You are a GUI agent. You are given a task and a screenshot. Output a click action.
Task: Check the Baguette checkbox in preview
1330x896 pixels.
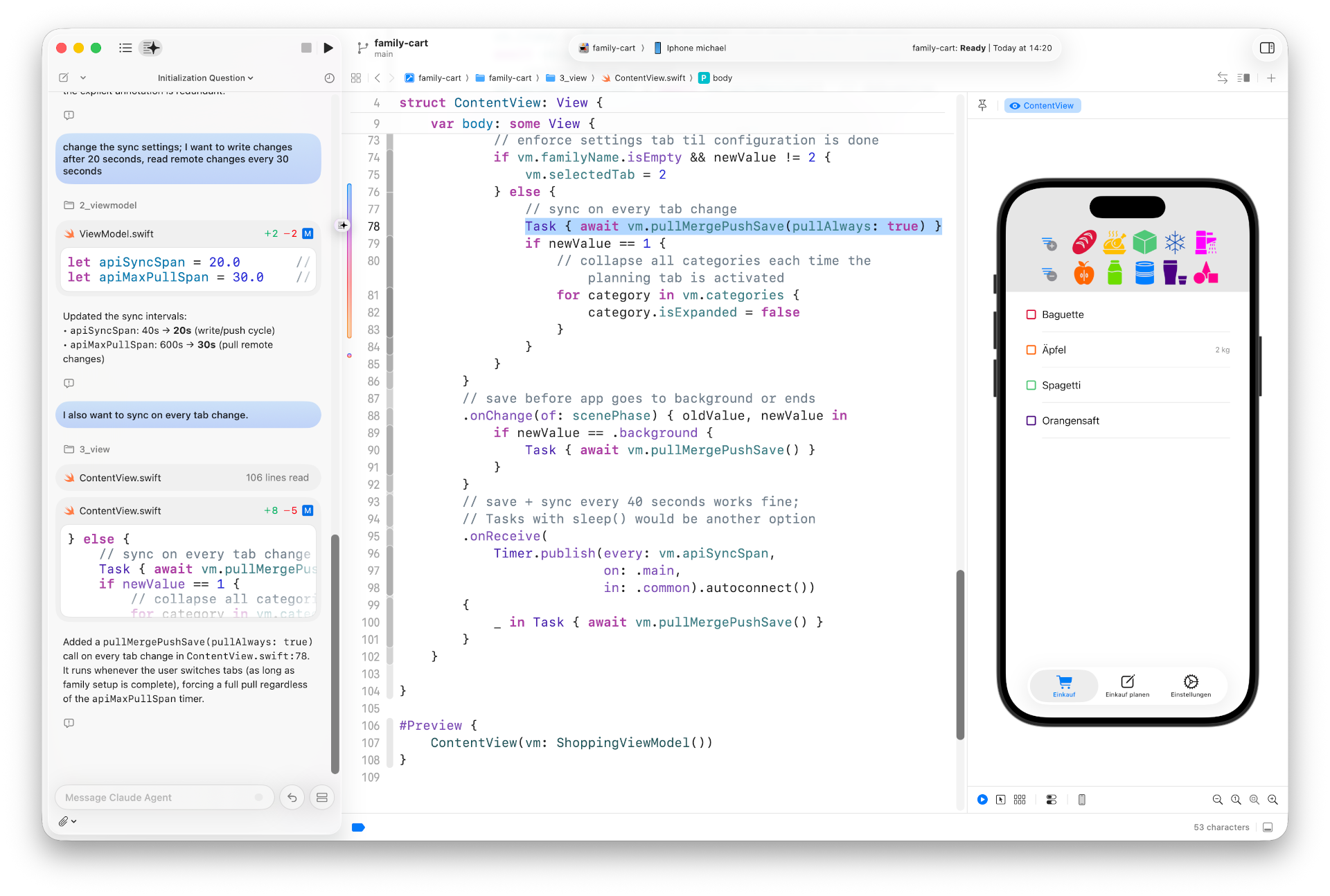pos(1031,314)
